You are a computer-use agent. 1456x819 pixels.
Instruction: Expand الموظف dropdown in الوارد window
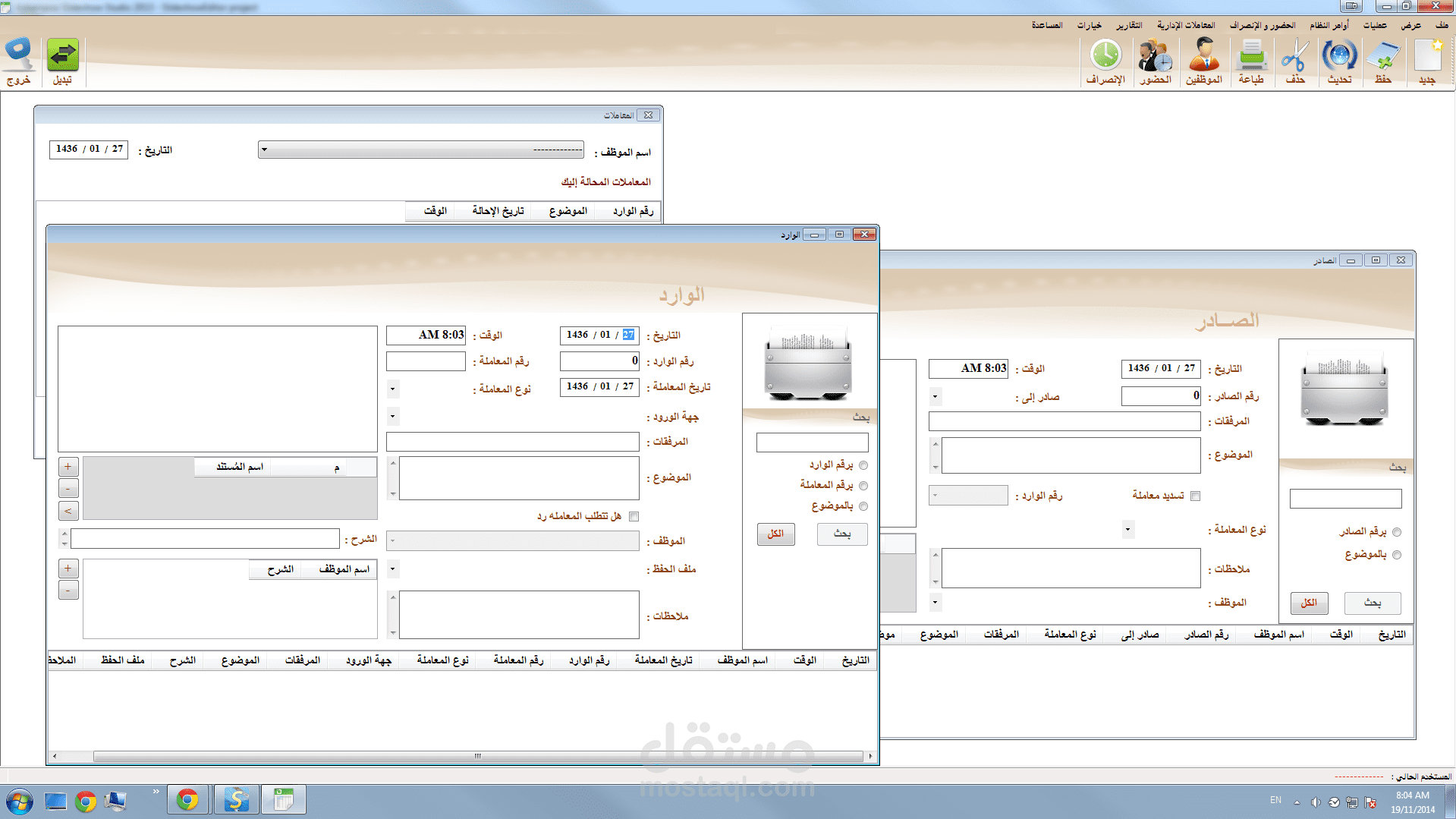click(392, 541)
